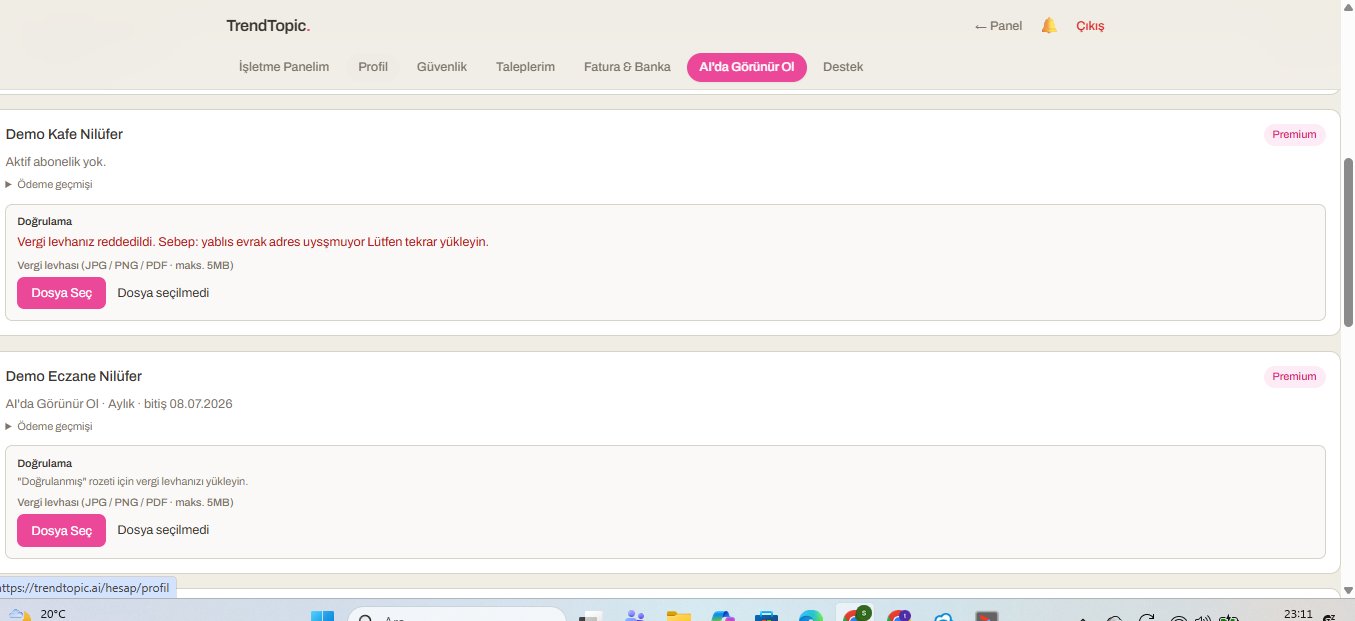The image size is (1355, 621).
Task: Open the Destek tab
Action: [843, 67]
